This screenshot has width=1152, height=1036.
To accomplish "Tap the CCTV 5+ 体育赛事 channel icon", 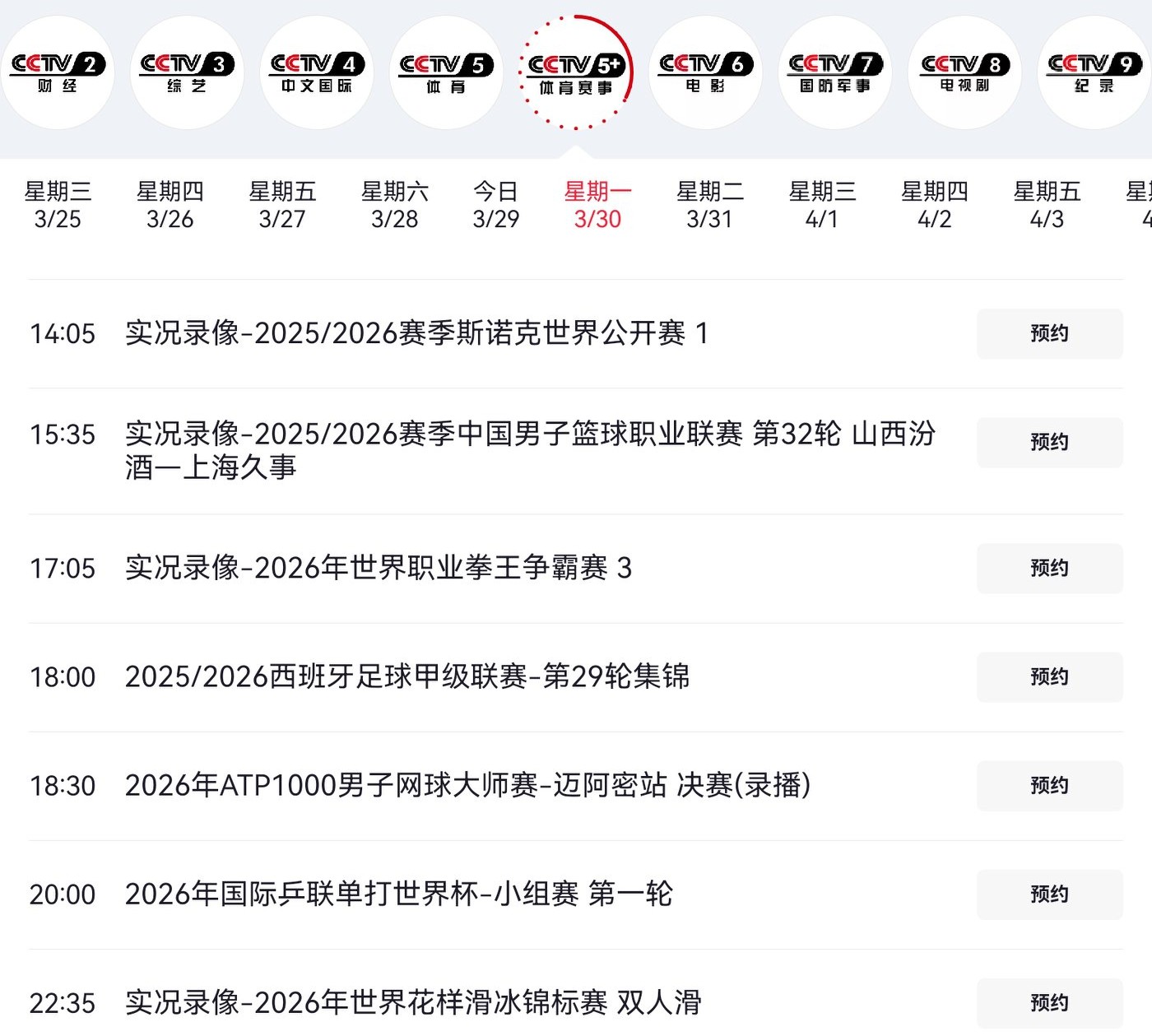I will (x=576, y=72).
